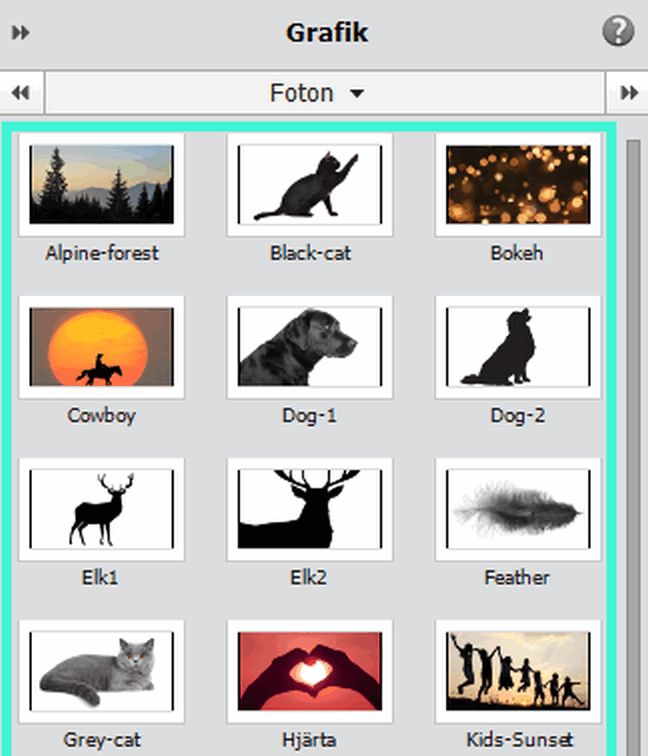Open the help question mark icon
648x756 pixels.
pyautogui.click(x=618, y=31)
